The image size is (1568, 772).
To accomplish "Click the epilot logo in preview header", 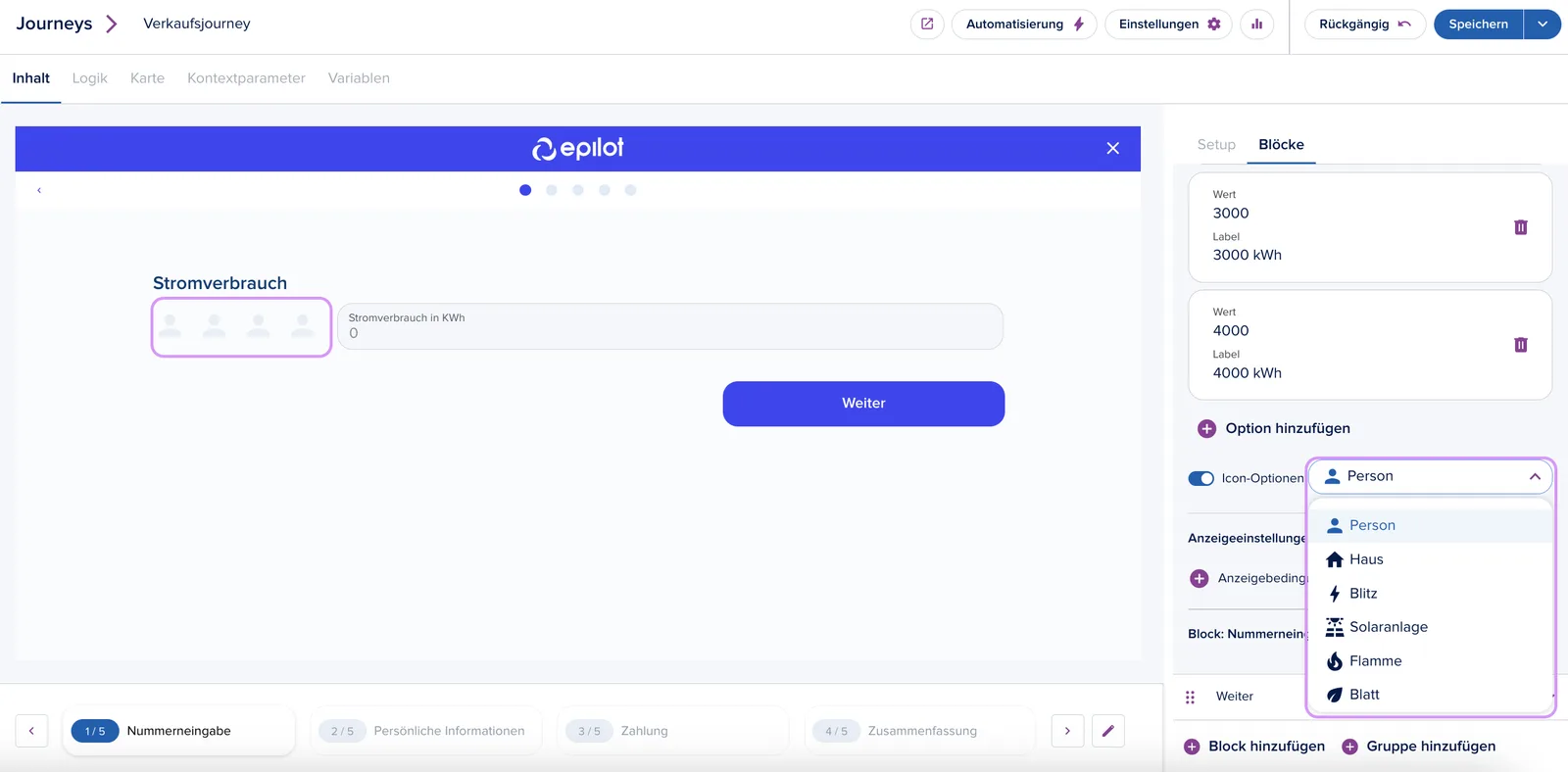I will (x=578, y=148).
